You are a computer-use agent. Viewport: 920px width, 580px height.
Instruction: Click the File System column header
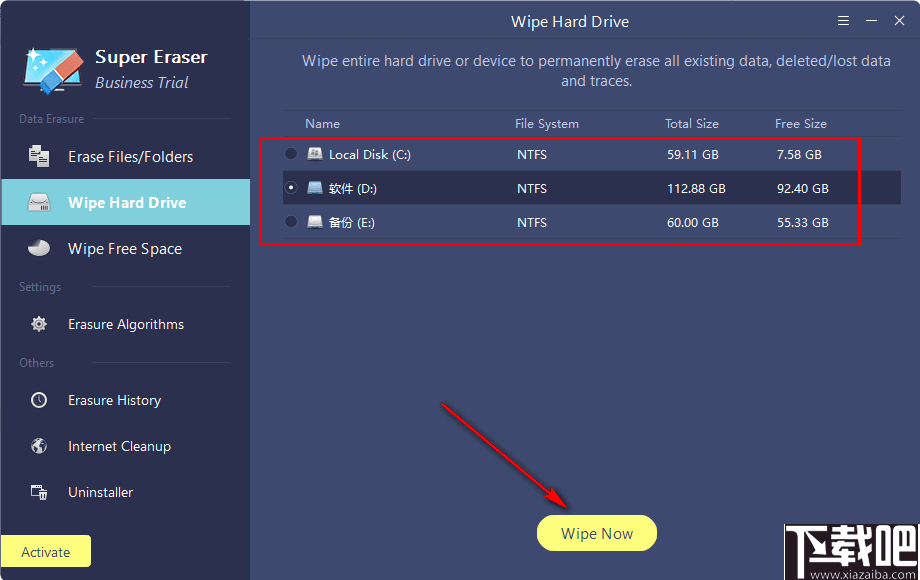[x=547, y=124]
